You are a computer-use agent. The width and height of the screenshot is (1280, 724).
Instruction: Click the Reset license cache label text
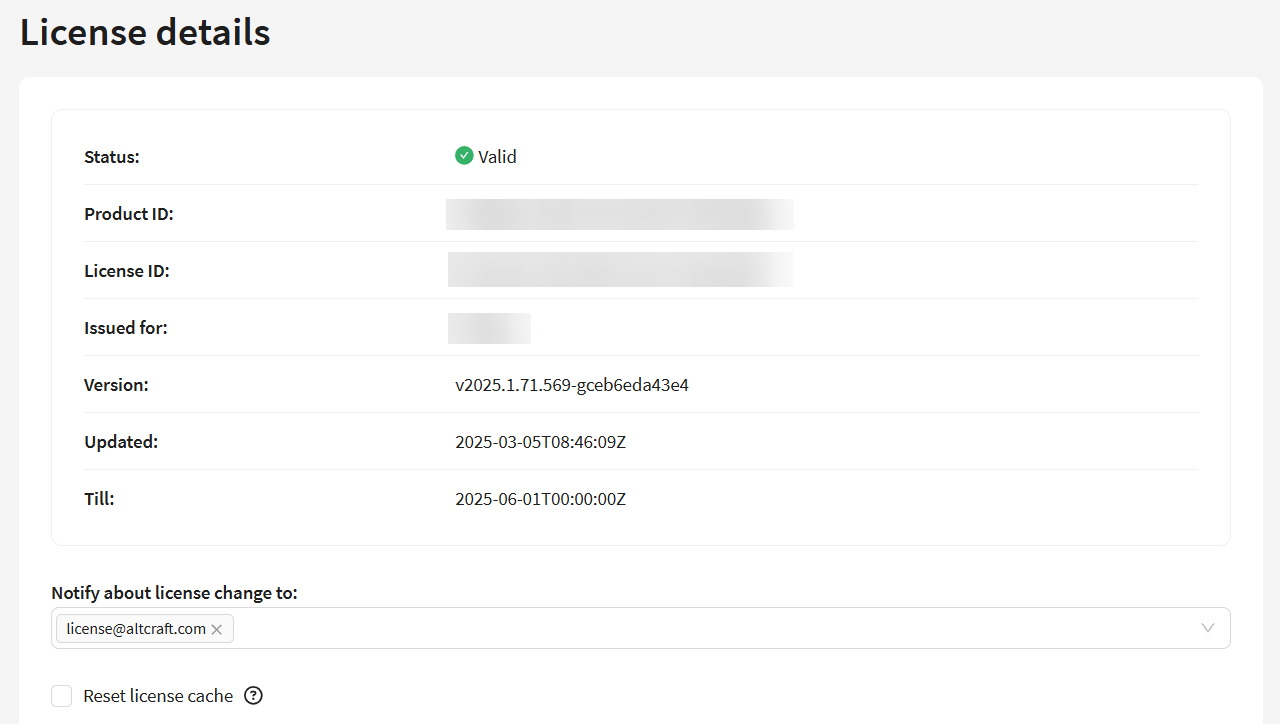tap(158, 696)
